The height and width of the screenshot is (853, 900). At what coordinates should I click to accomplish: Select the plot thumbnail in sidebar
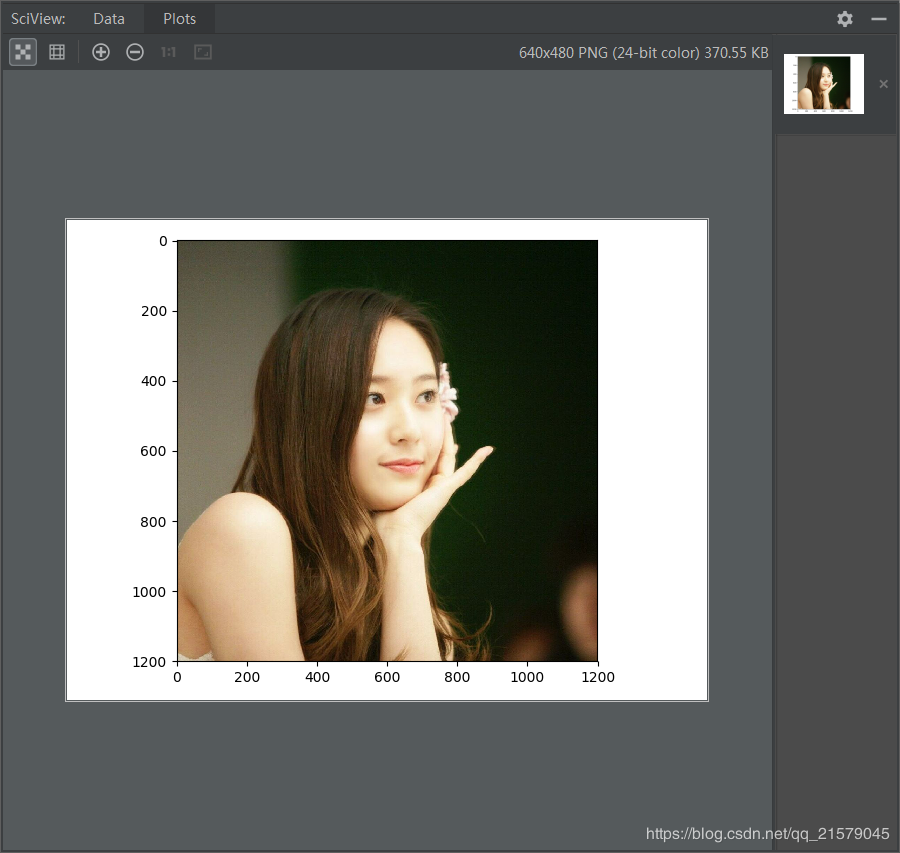[x=824, y=84]
